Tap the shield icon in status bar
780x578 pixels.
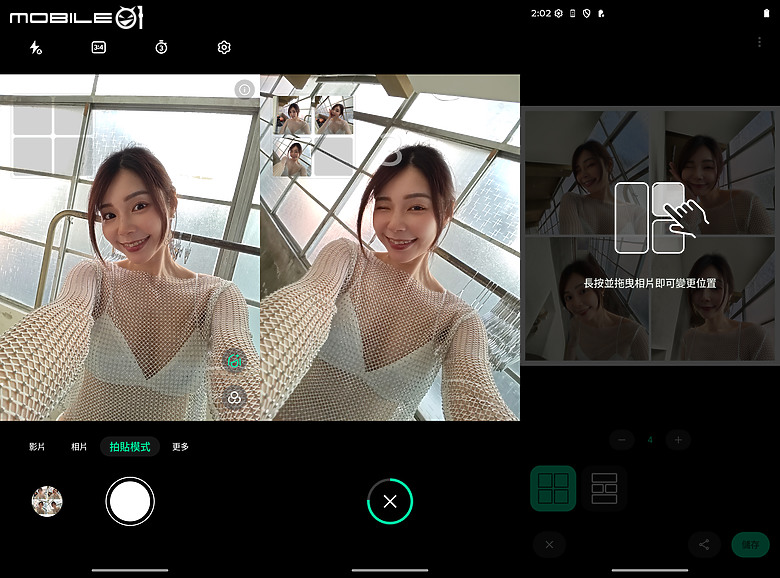click(x=586, y=13)
